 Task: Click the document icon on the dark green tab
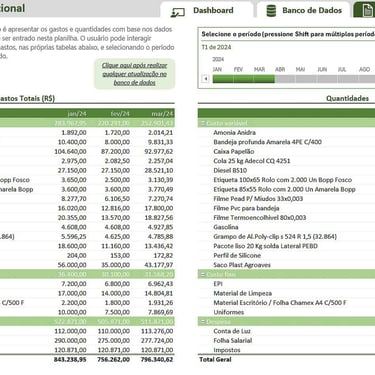367,10
